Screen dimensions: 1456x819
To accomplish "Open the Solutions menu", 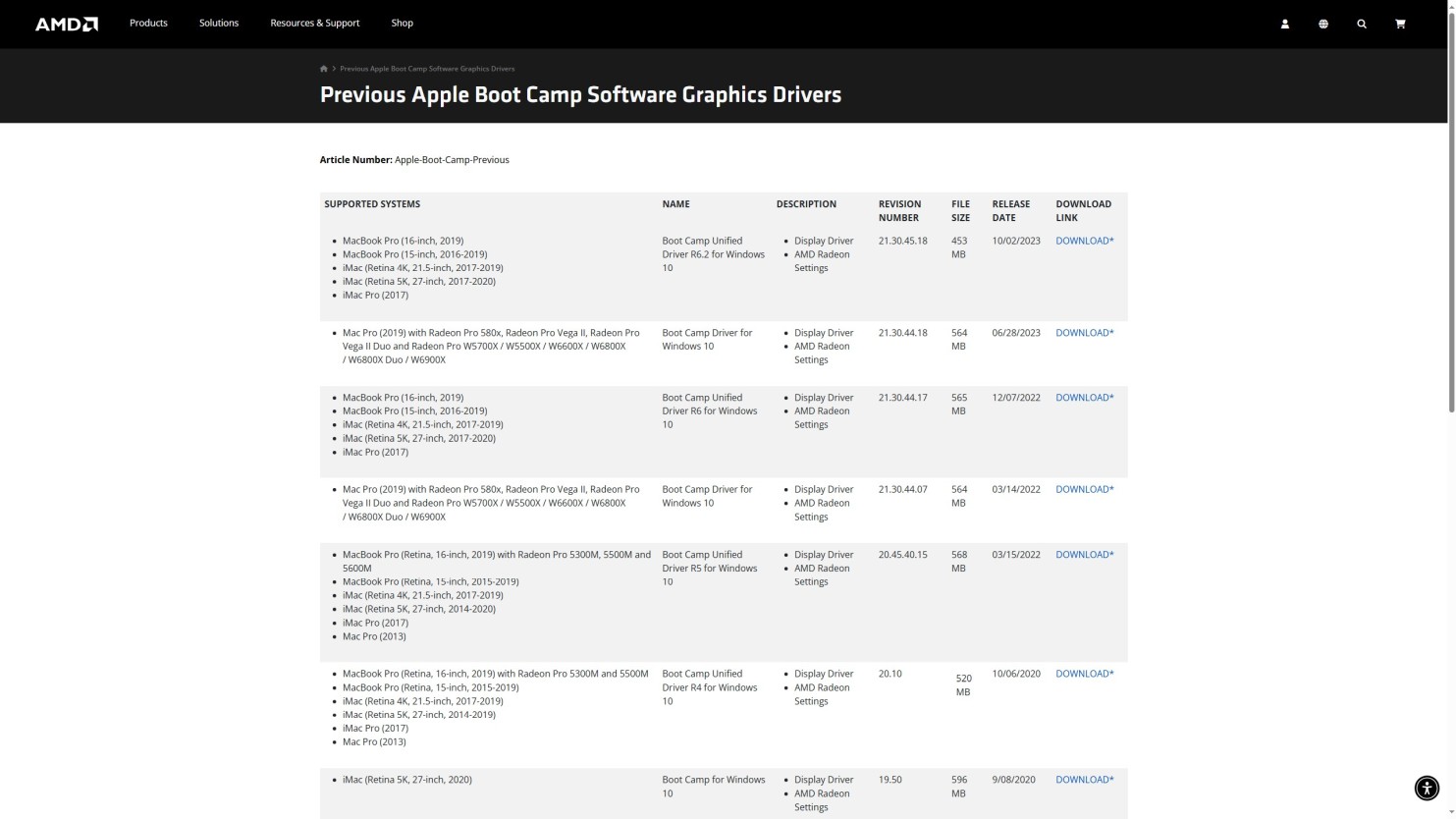I will pyautogui.click(x=219, y=23).
